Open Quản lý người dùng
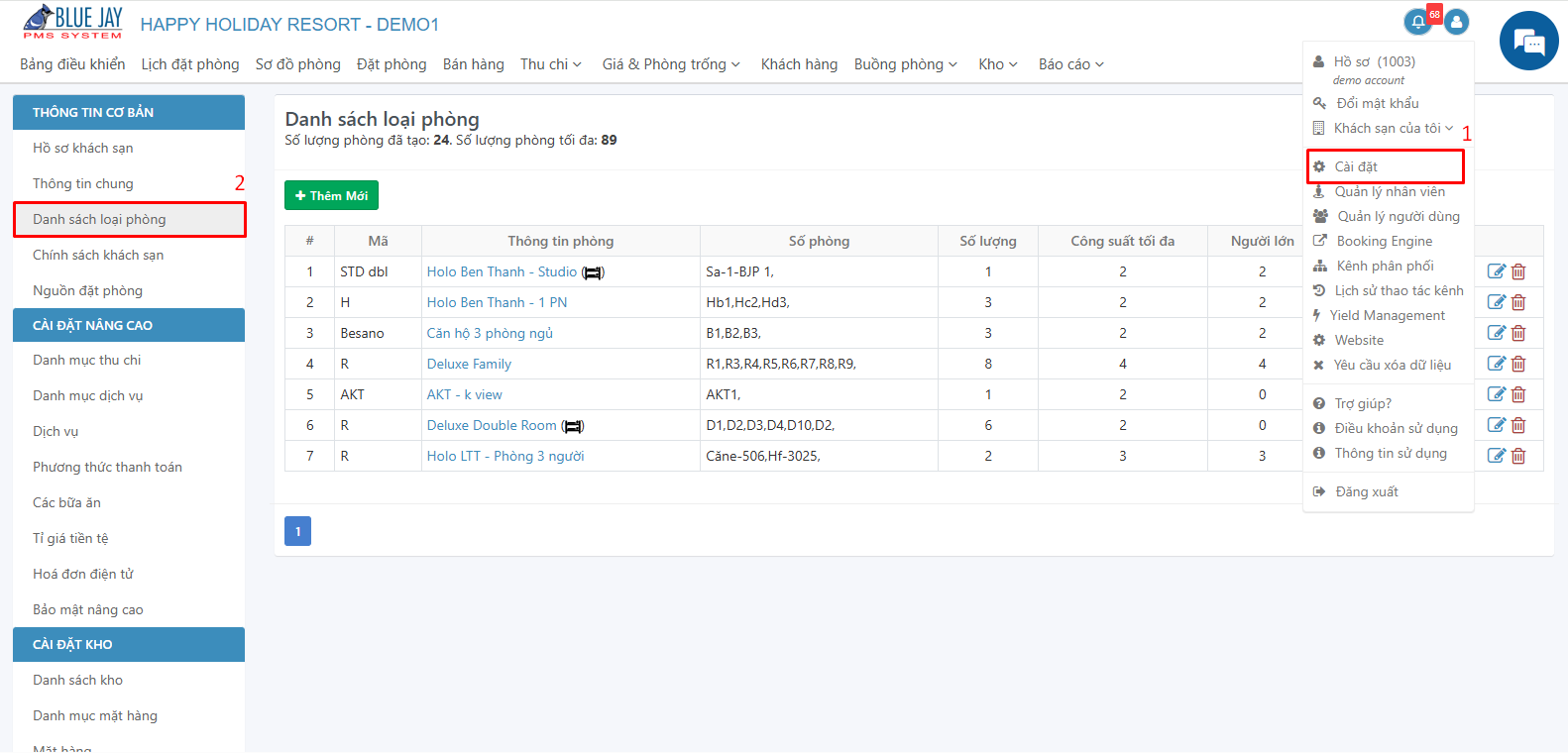 (x=1398, y=216)
